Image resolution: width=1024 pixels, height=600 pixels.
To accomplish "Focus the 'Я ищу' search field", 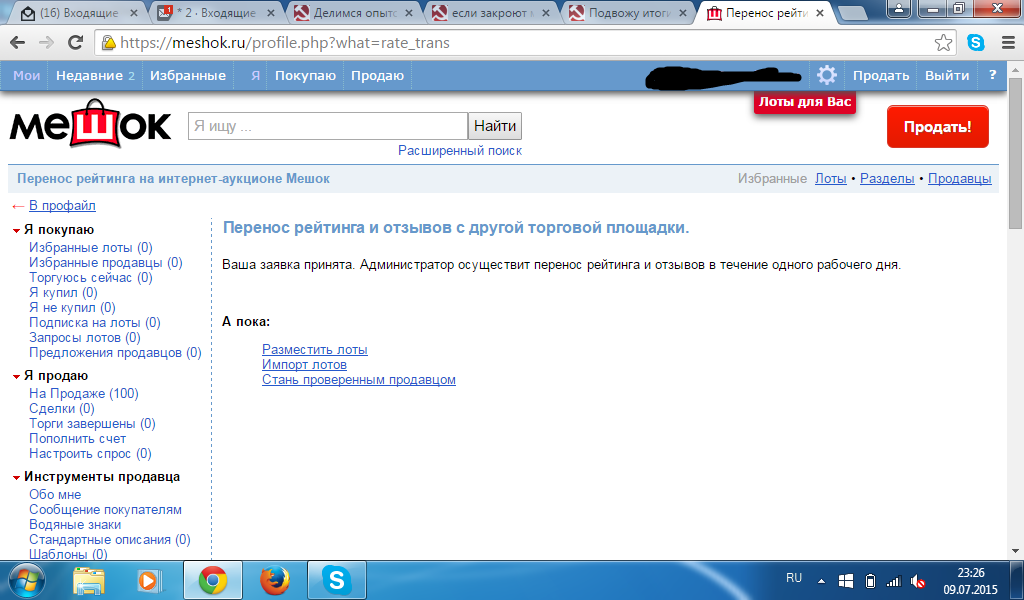I will [328, 126].
